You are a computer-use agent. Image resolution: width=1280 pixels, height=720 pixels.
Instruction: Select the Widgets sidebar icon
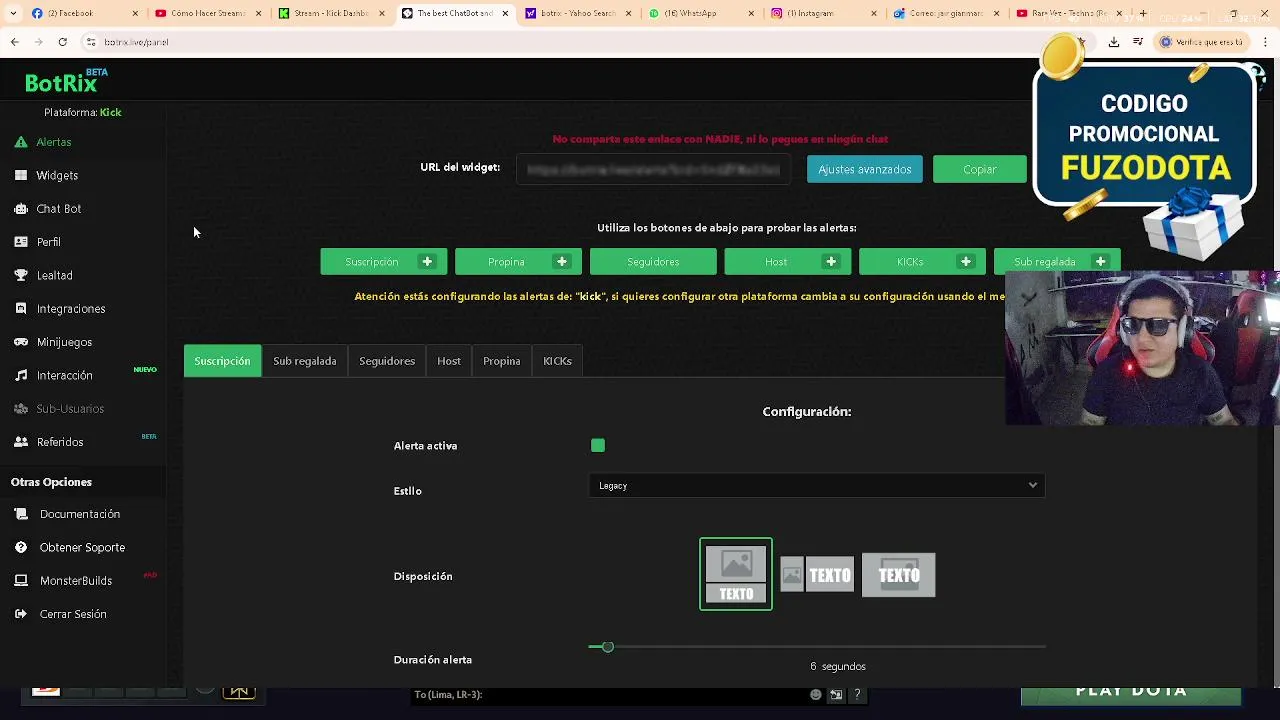pyautogui.click(x=21, y=175)
